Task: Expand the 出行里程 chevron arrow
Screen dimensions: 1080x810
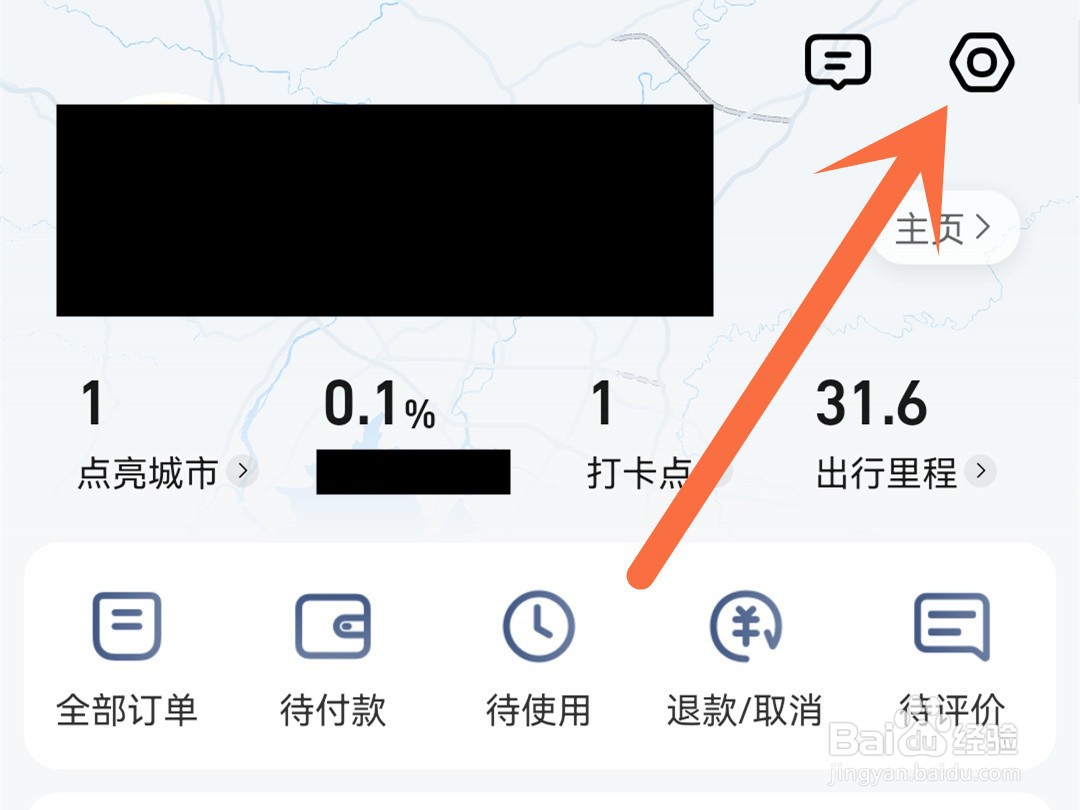Action: tap(981, 472)
